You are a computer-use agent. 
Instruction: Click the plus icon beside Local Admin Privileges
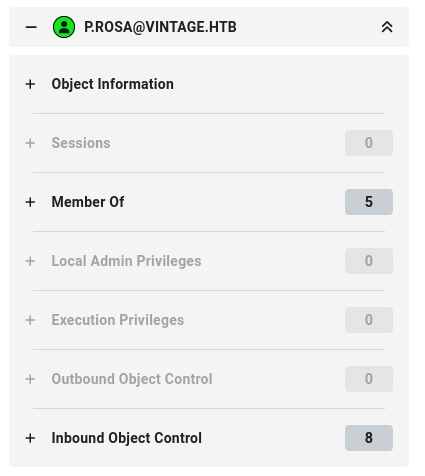pyautogui.click(x=30, y=261)
